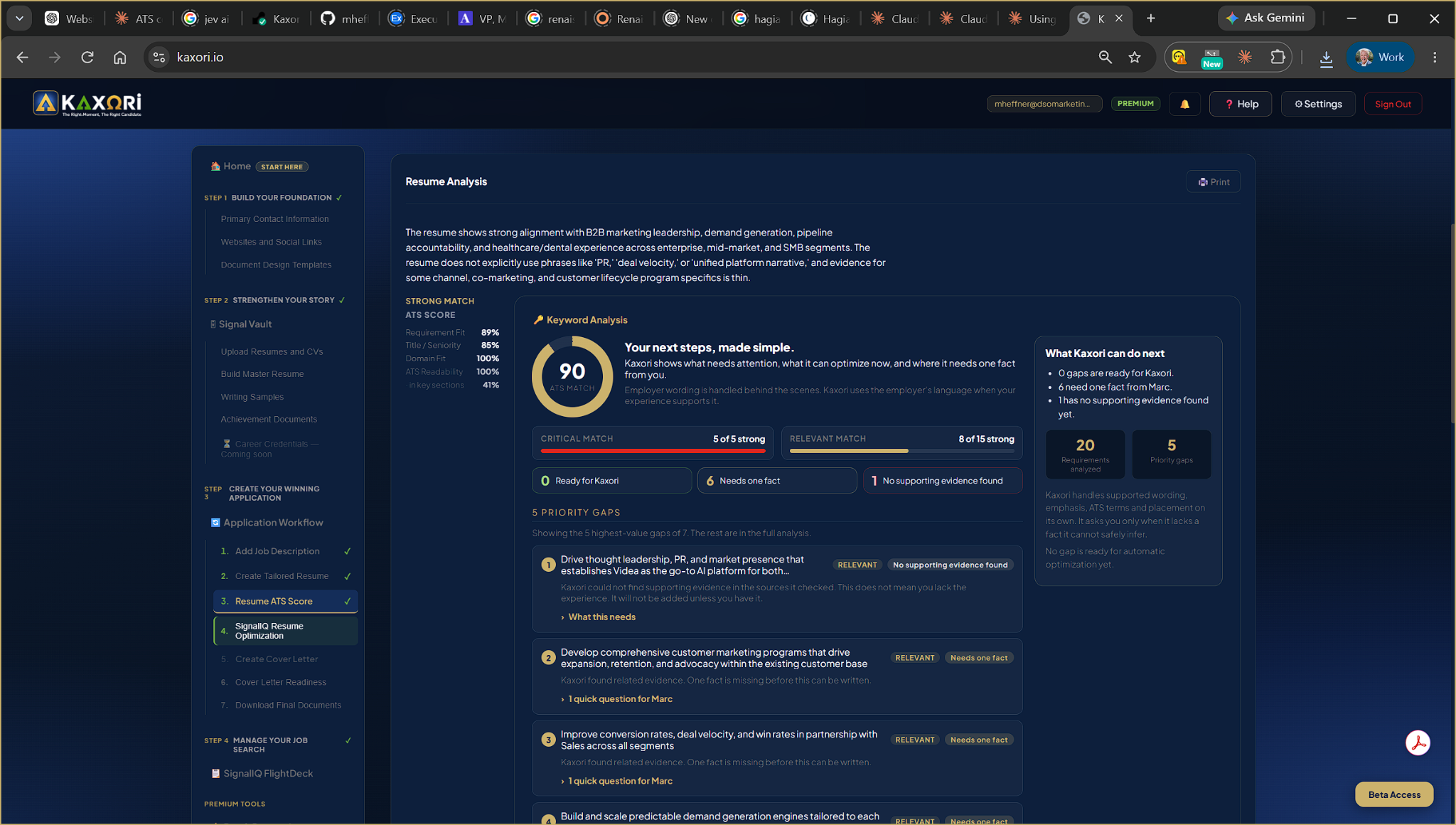Screen dimensions: 1456x825
Task: Click the site information icon beside kaxori.io
Action: [x=159, y=58]
